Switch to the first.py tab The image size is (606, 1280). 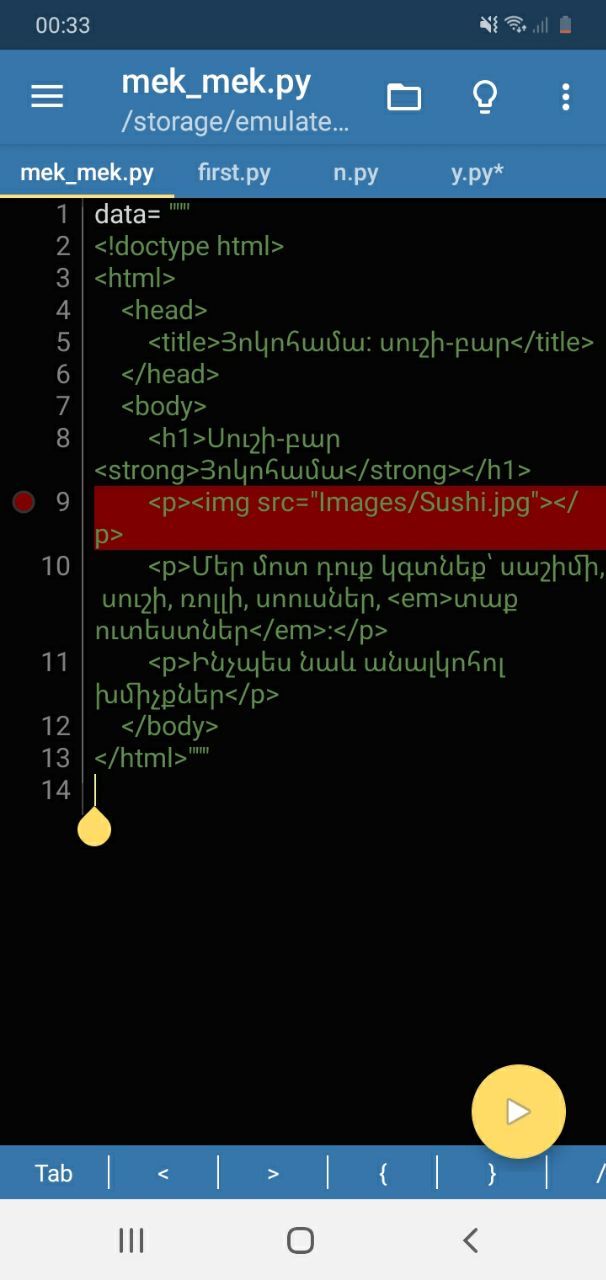(234, 172)
